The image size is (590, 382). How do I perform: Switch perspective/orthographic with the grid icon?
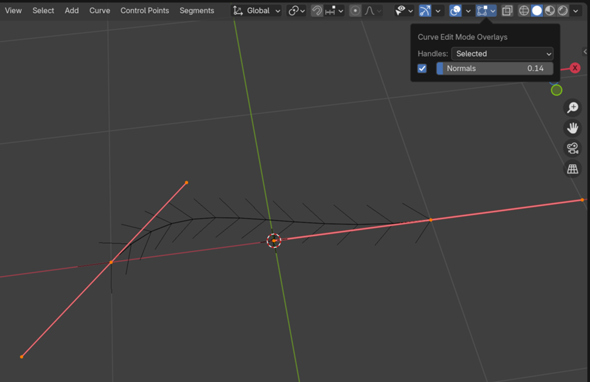tap(572, 169)
